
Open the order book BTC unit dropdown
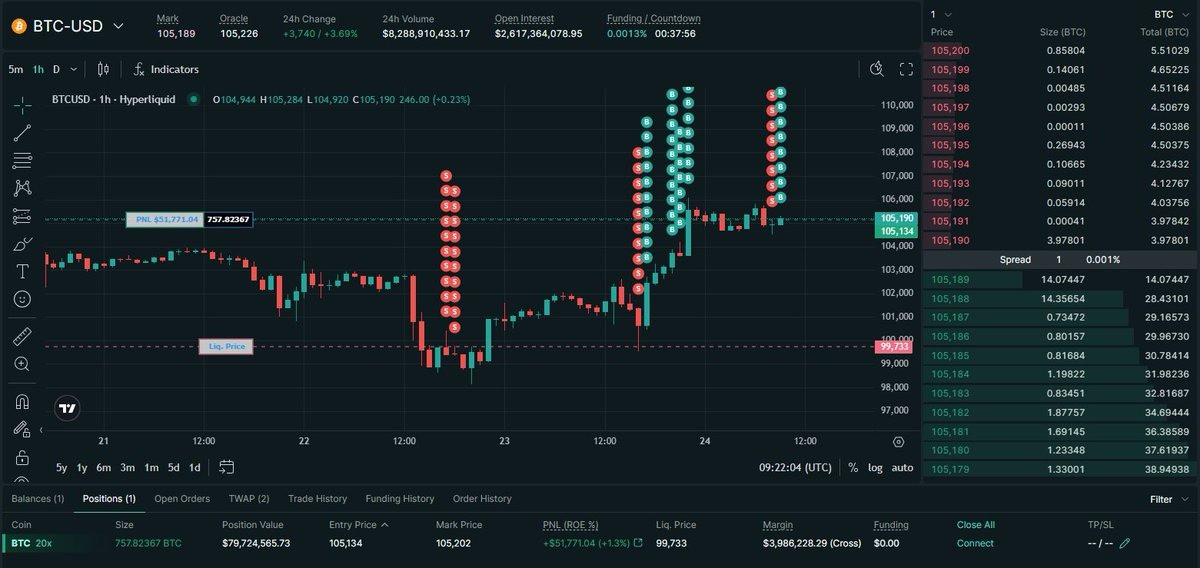click(1170, 14)
